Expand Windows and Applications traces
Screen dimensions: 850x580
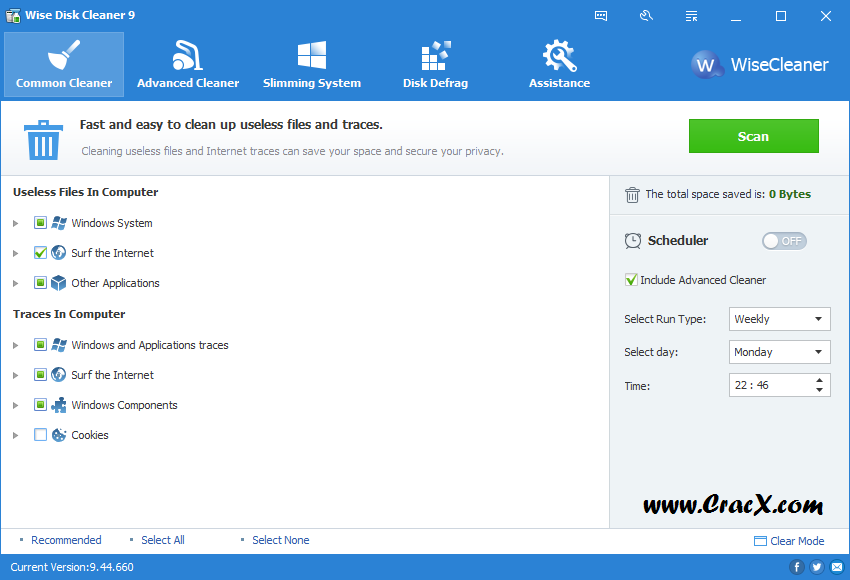(x=16, y=345)
